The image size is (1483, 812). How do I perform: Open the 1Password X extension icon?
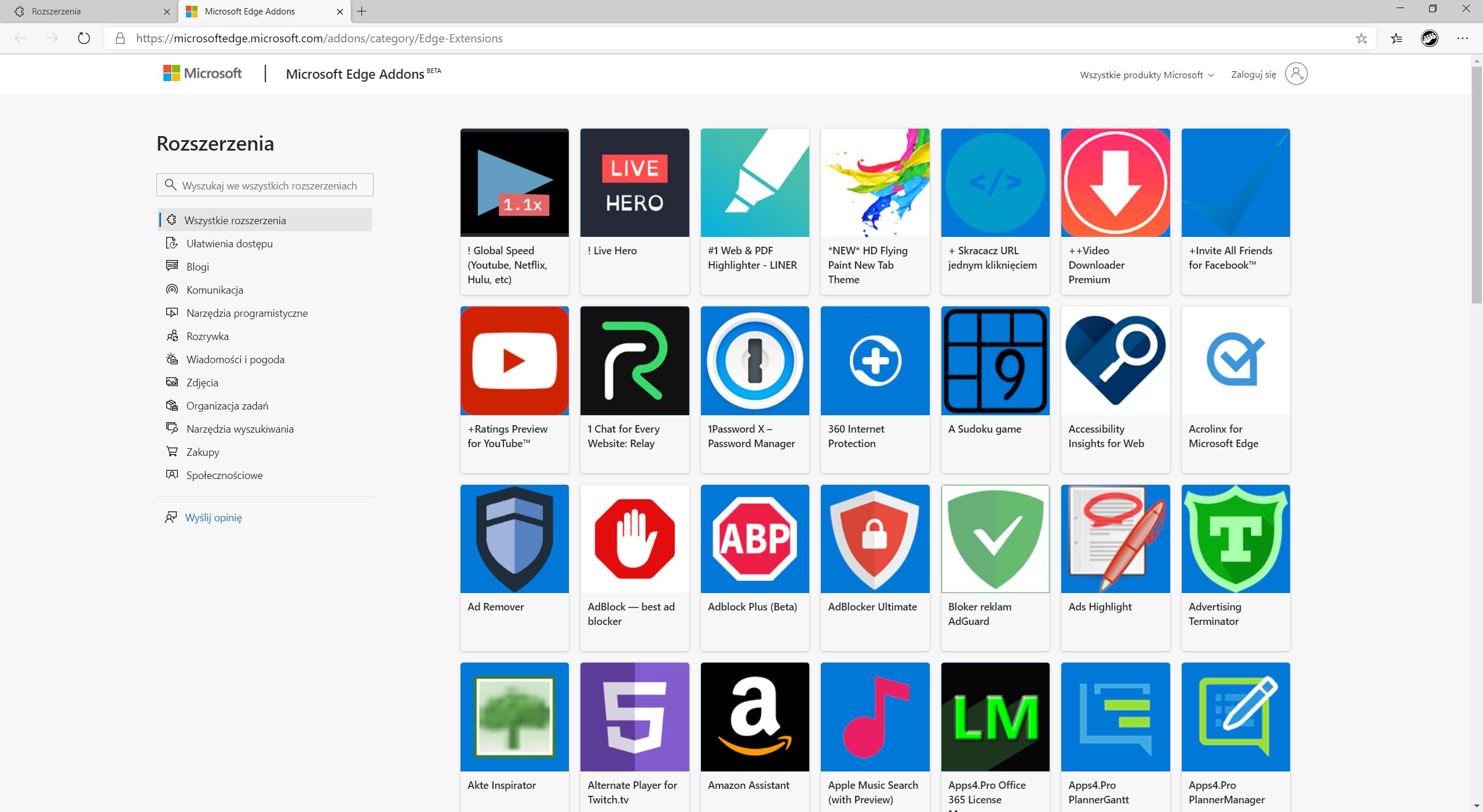pos(754,361)
